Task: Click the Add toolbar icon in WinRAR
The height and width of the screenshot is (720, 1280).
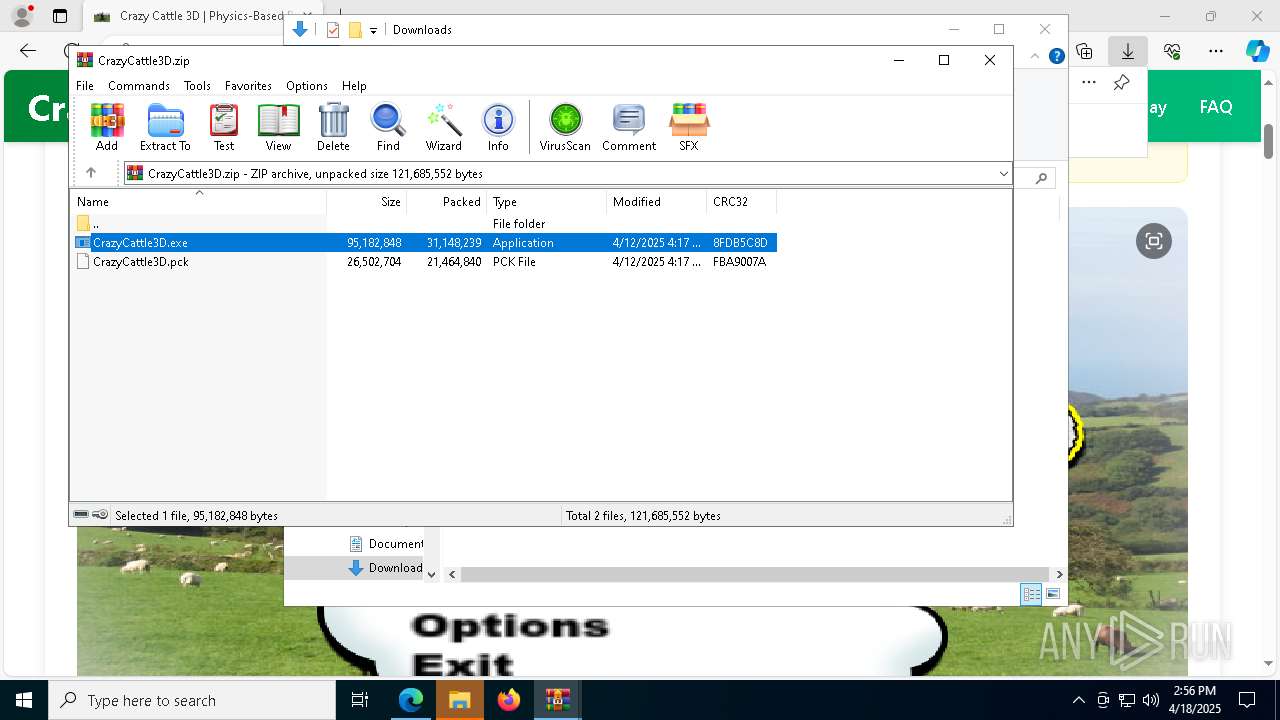Action: coord(107,127)
